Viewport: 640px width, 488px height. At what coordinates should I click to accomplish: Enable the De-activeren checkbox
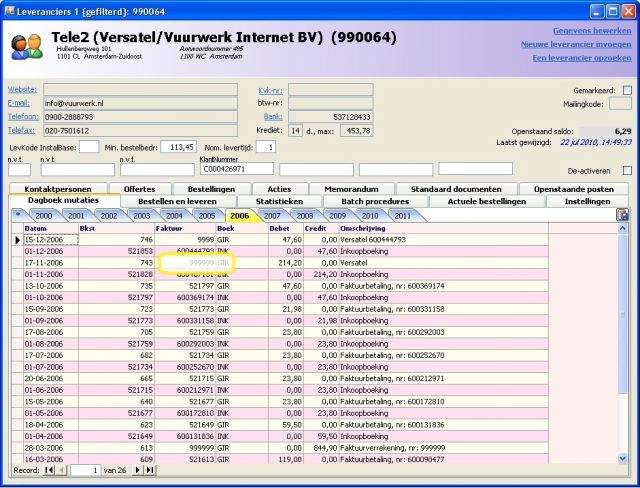[626, 170]
